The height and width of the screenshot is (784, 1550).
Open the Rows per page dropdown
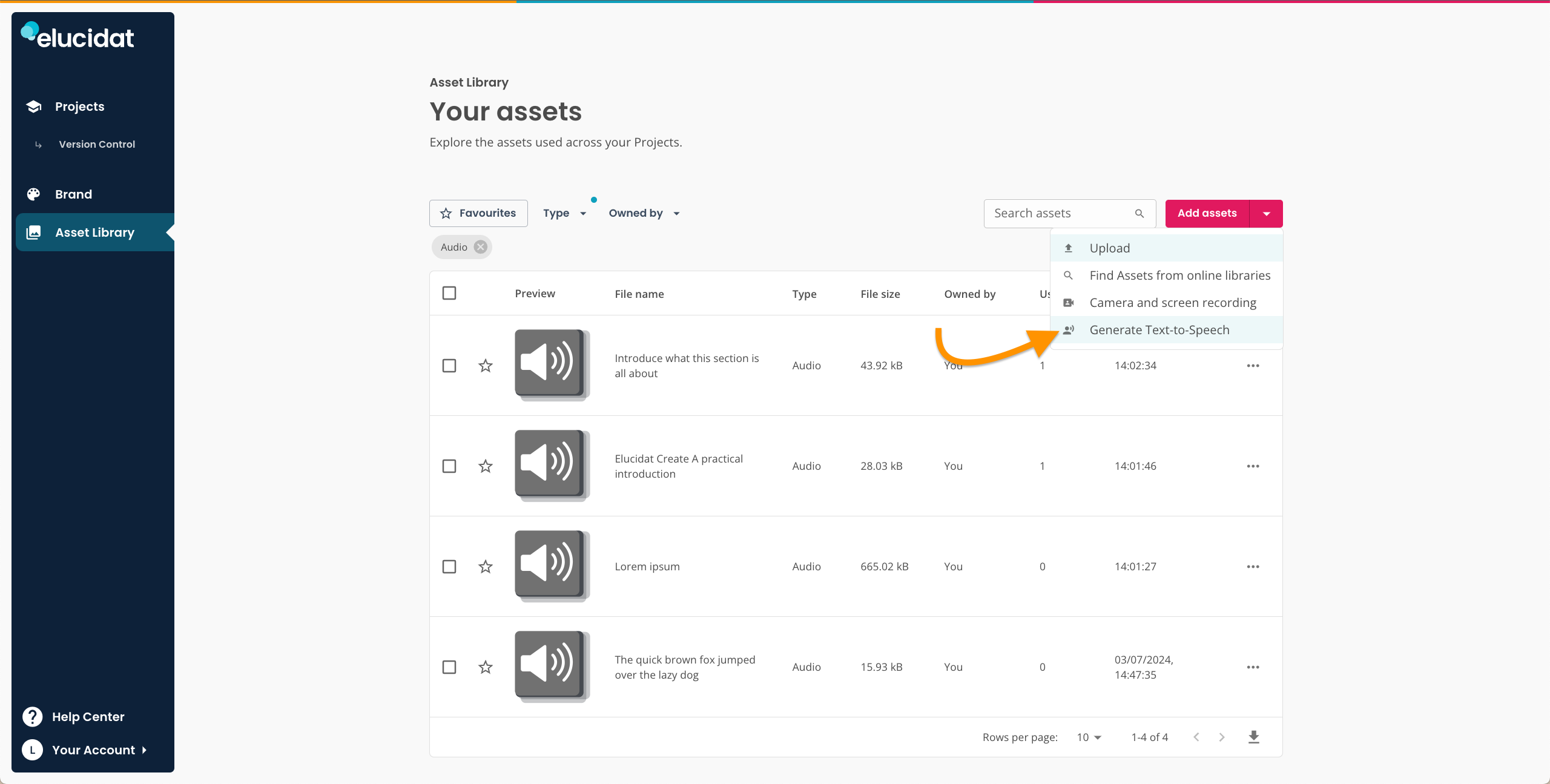point(1088,737)
